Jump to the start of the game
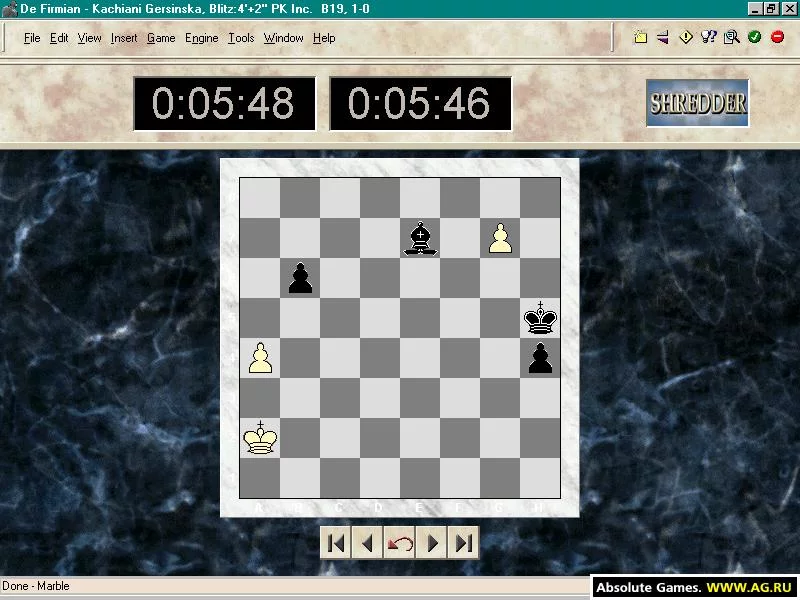The height and width of the screenshot is (600, 800). click(336, 543)
